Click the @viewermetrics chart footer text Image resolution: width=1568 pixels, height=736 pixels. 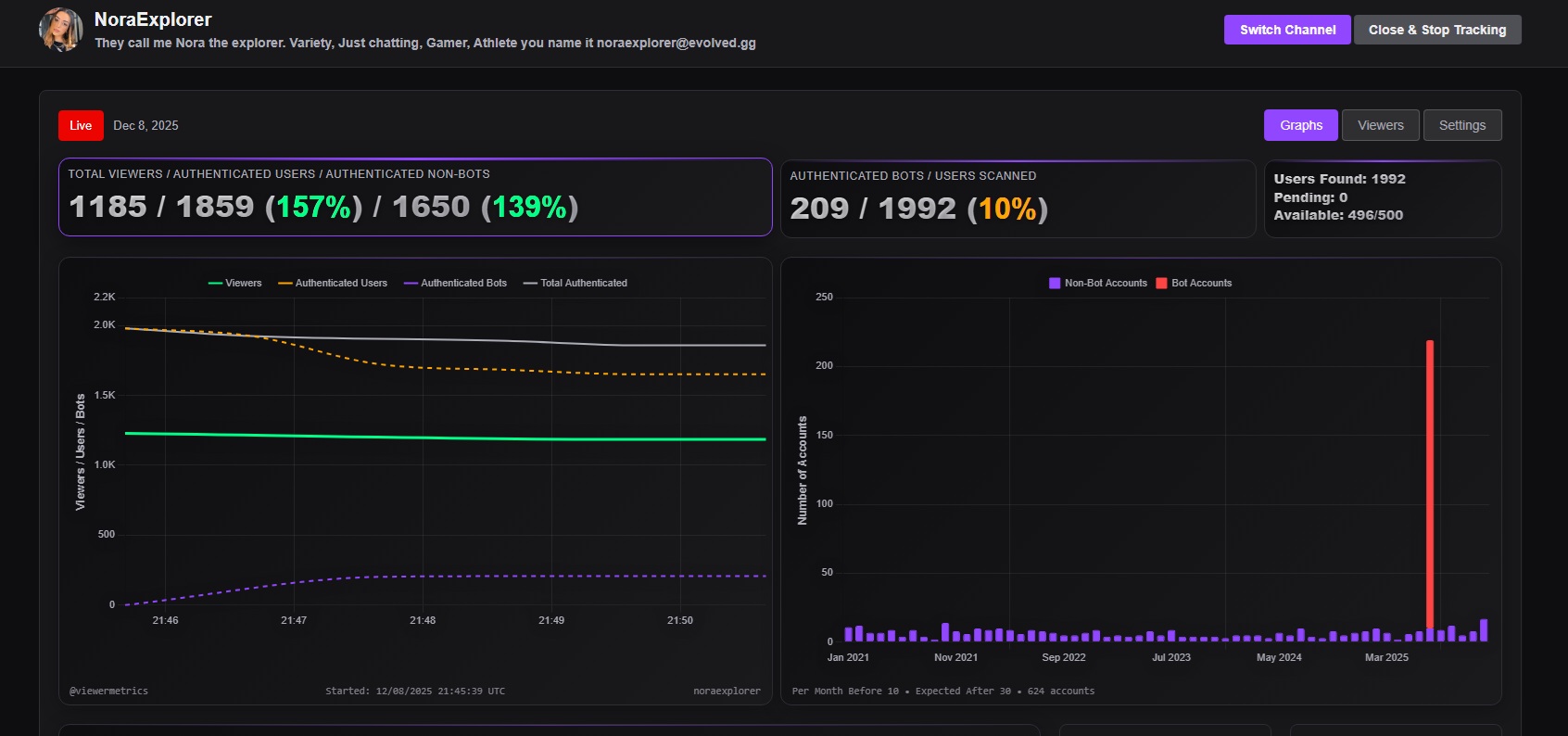point(108,691)
